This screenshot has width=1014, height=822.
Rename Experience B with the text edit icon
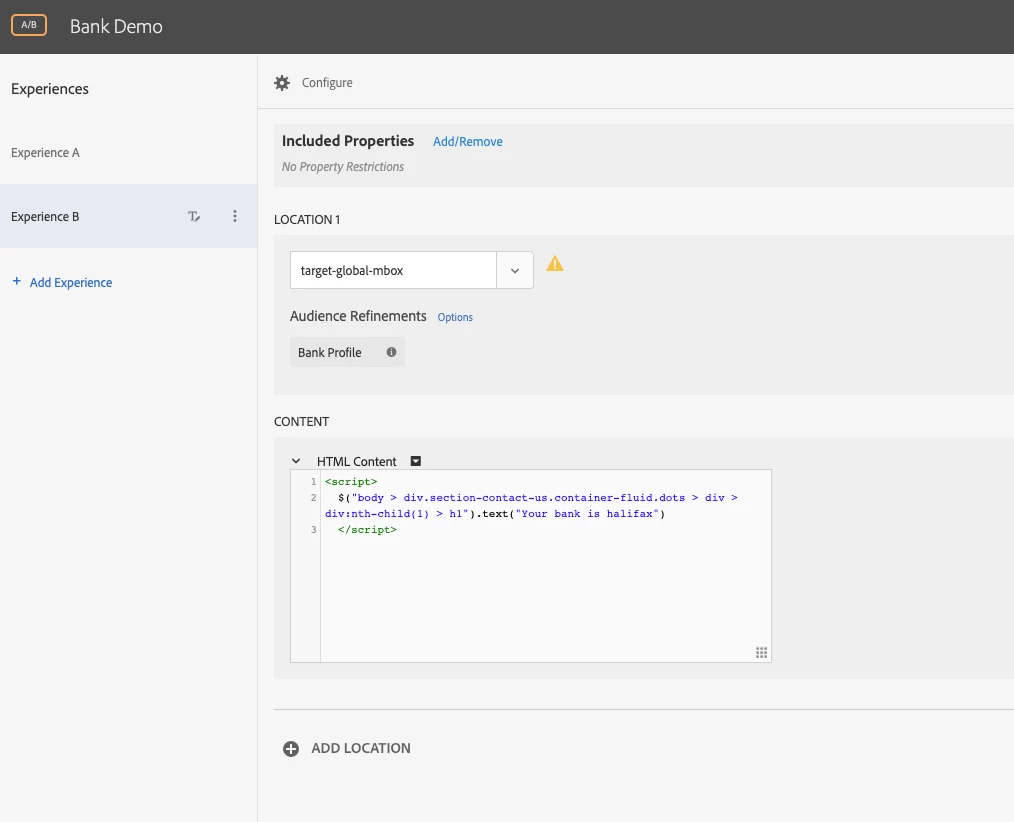[x=193, y=217]
